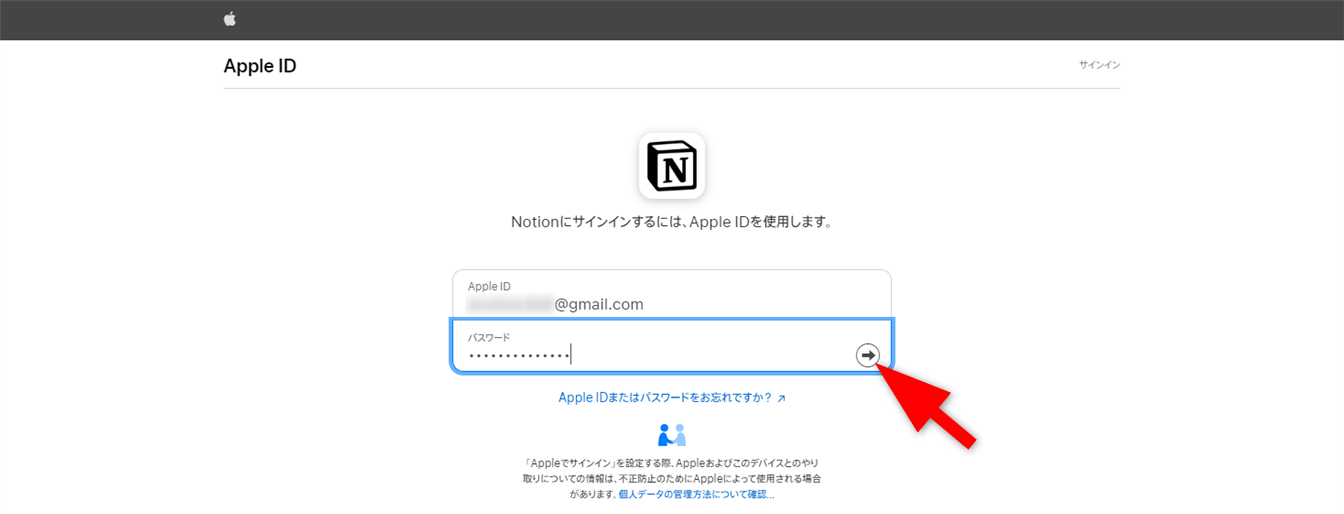Click the @gmail.com email text
Viewport: 1344px width, 514px height.
599,304
